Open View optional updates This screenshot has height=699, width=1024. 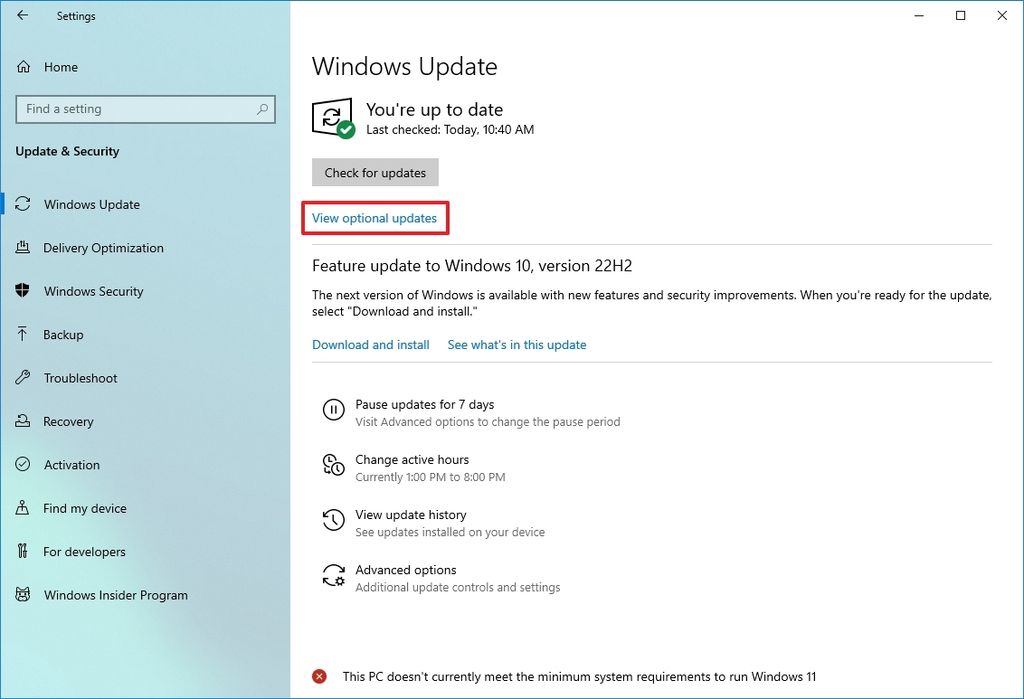[375, 217]
